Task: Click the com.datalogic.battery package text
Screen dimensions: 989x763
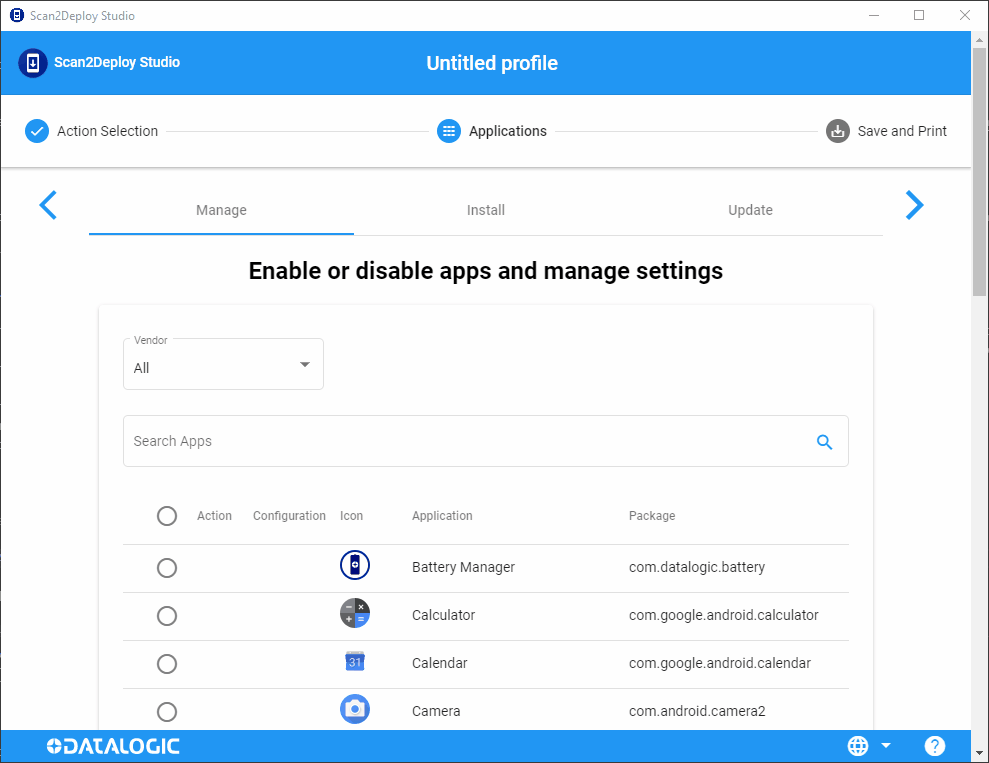Action: [x=696, y=567]
